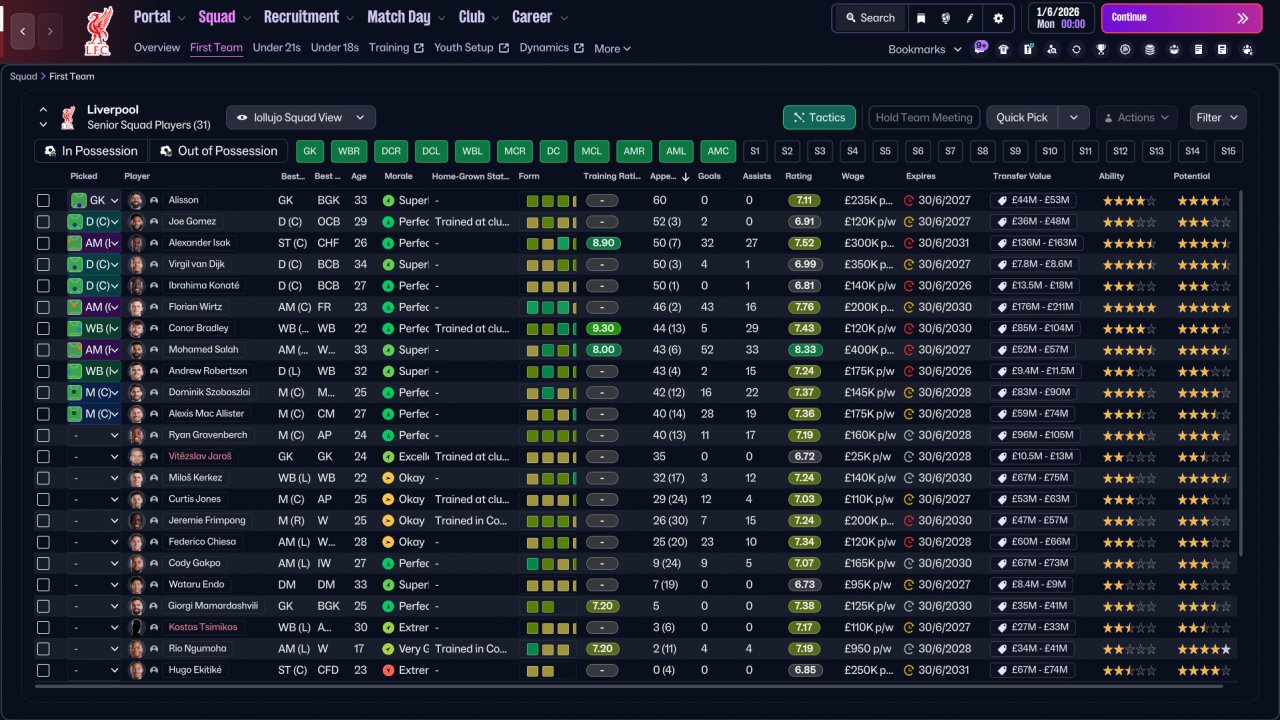Open the Dynamics tab

pos(552,48)
